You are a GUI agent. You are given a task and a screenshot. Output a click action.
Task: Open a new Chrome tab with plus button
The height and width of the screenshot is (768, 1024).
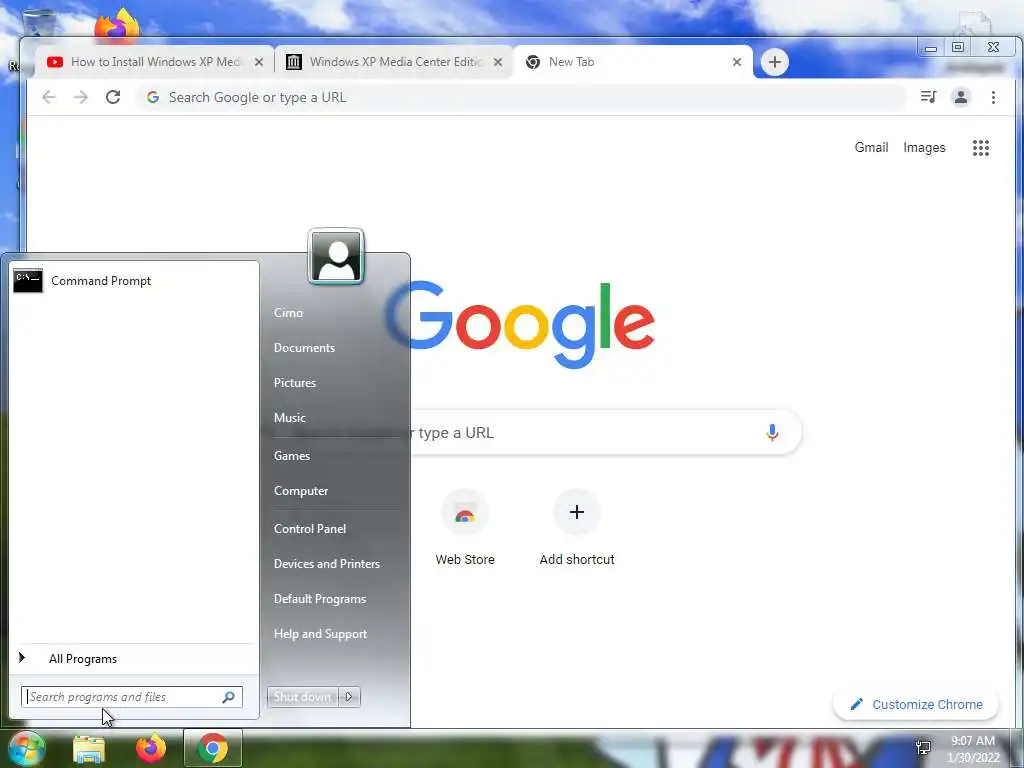pos(775,62)
